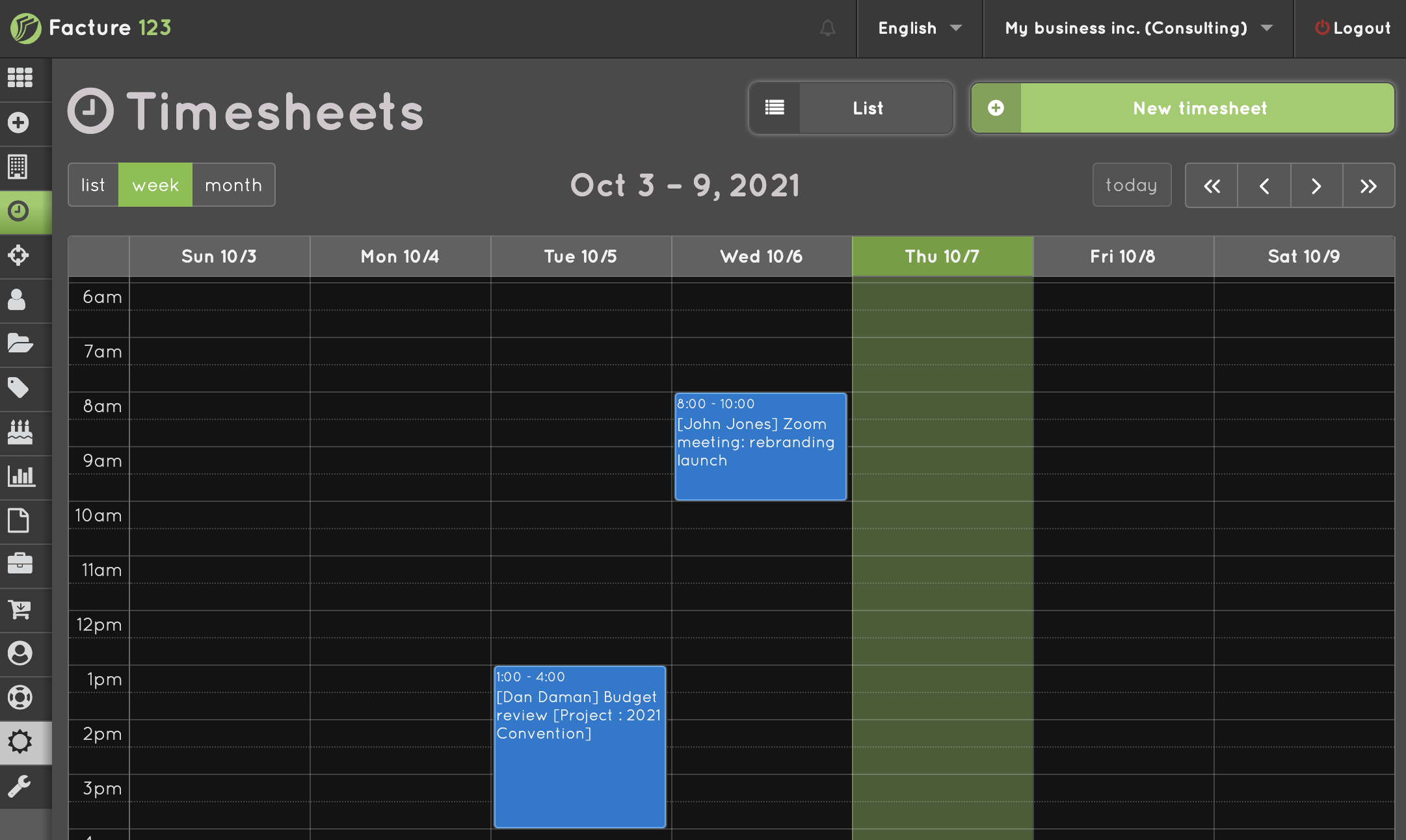Click the today button
Screen dimensions: 1406x840
point(1132,185)
